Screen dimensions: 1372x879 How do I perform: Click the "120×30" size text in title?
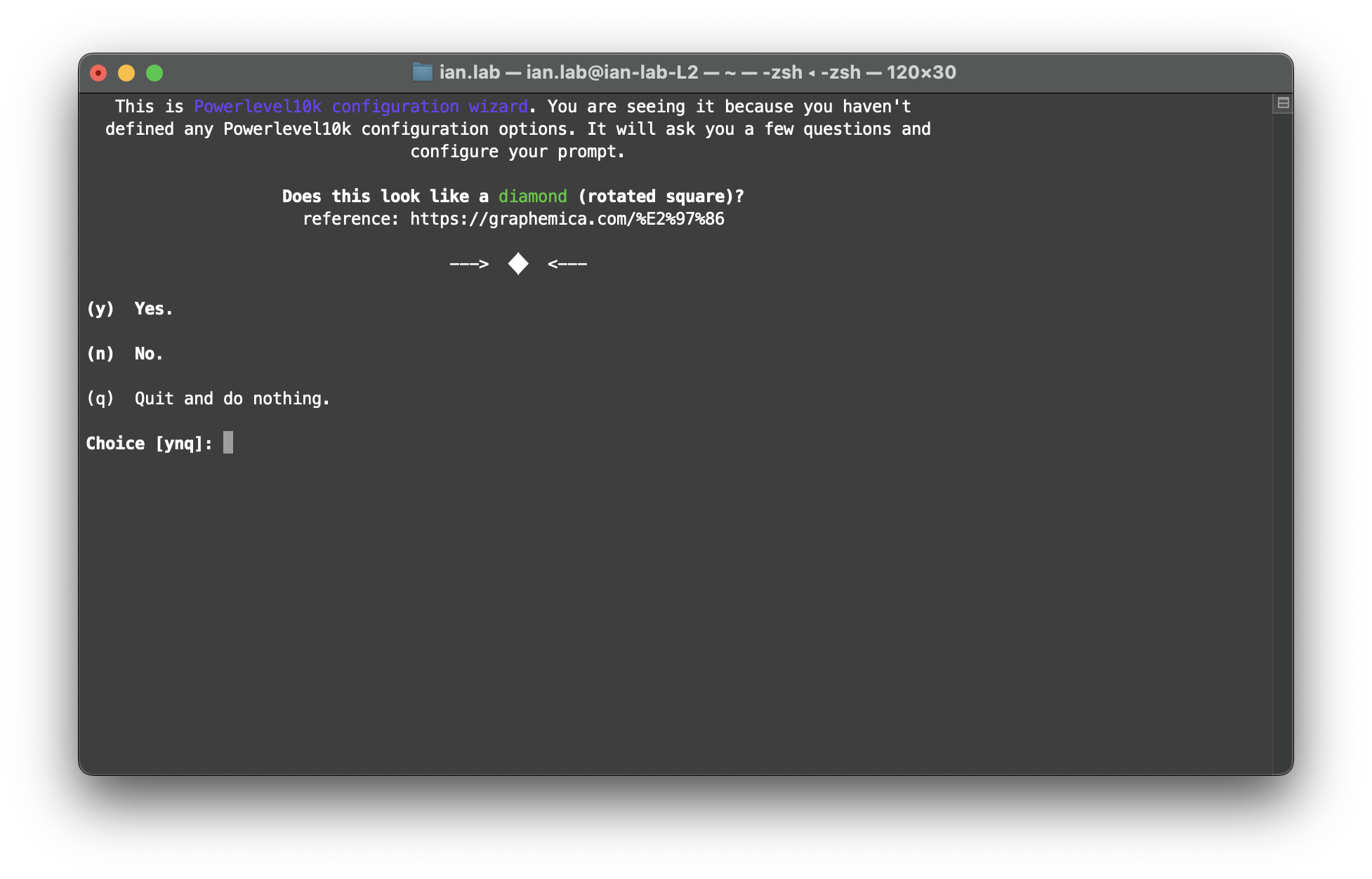point(921,72)
